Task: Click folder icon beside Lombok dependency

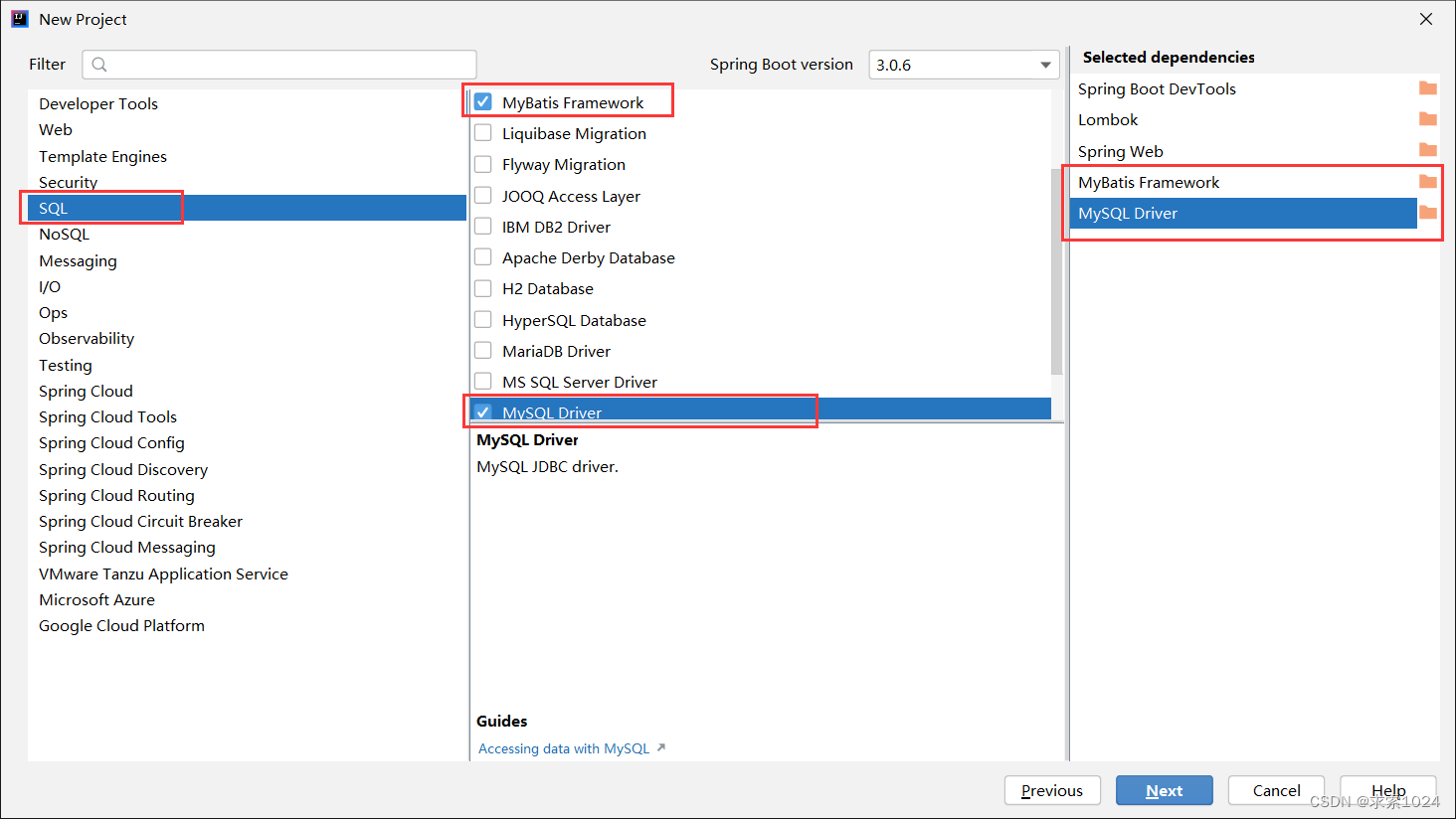Action: pyautogui.click(x=1428, y=119)
